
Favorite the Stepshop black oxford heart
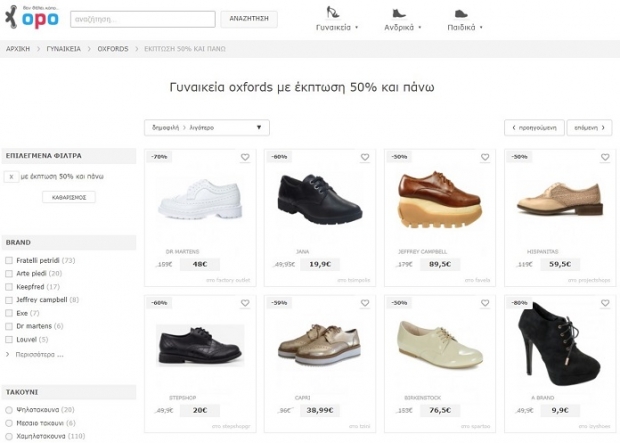tap(245, 303)
